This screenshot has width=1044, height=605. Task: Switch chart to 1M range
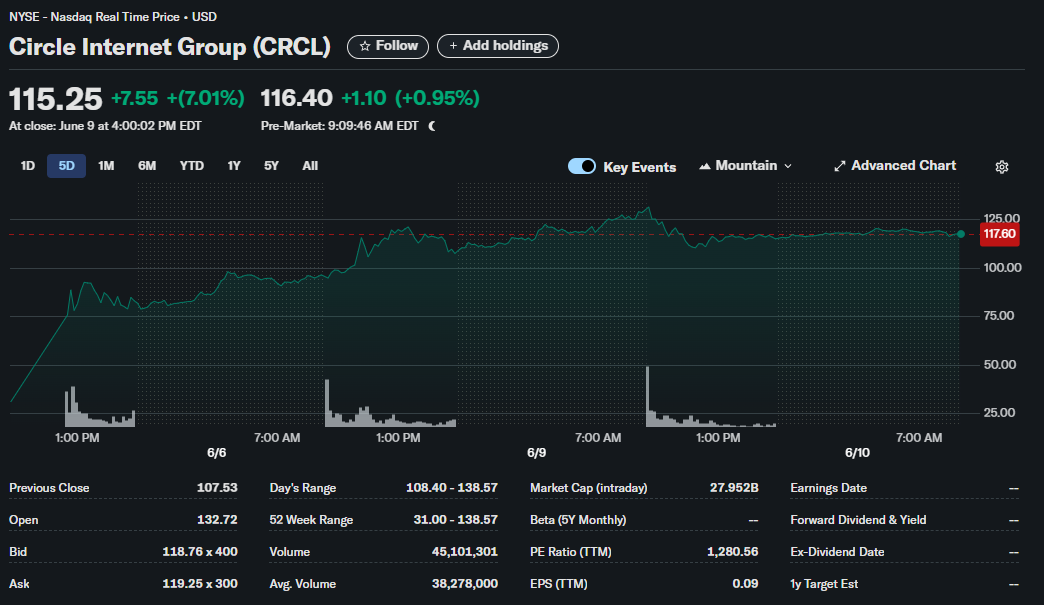107,166
